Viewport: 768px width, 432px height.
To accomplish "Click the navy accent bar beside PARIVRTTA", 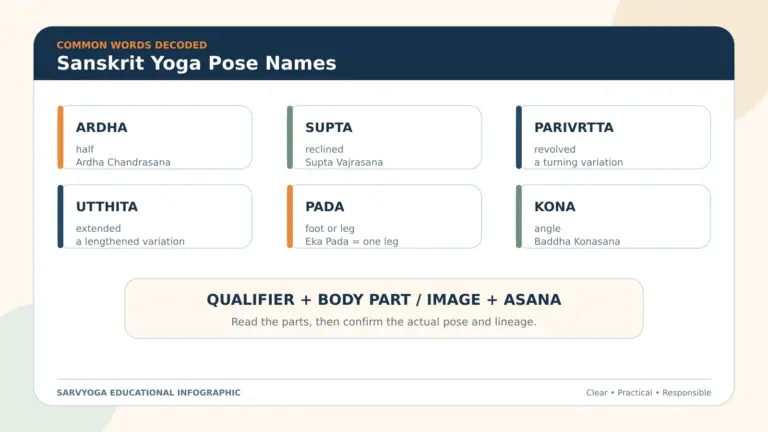I will [x=519, y=137].
